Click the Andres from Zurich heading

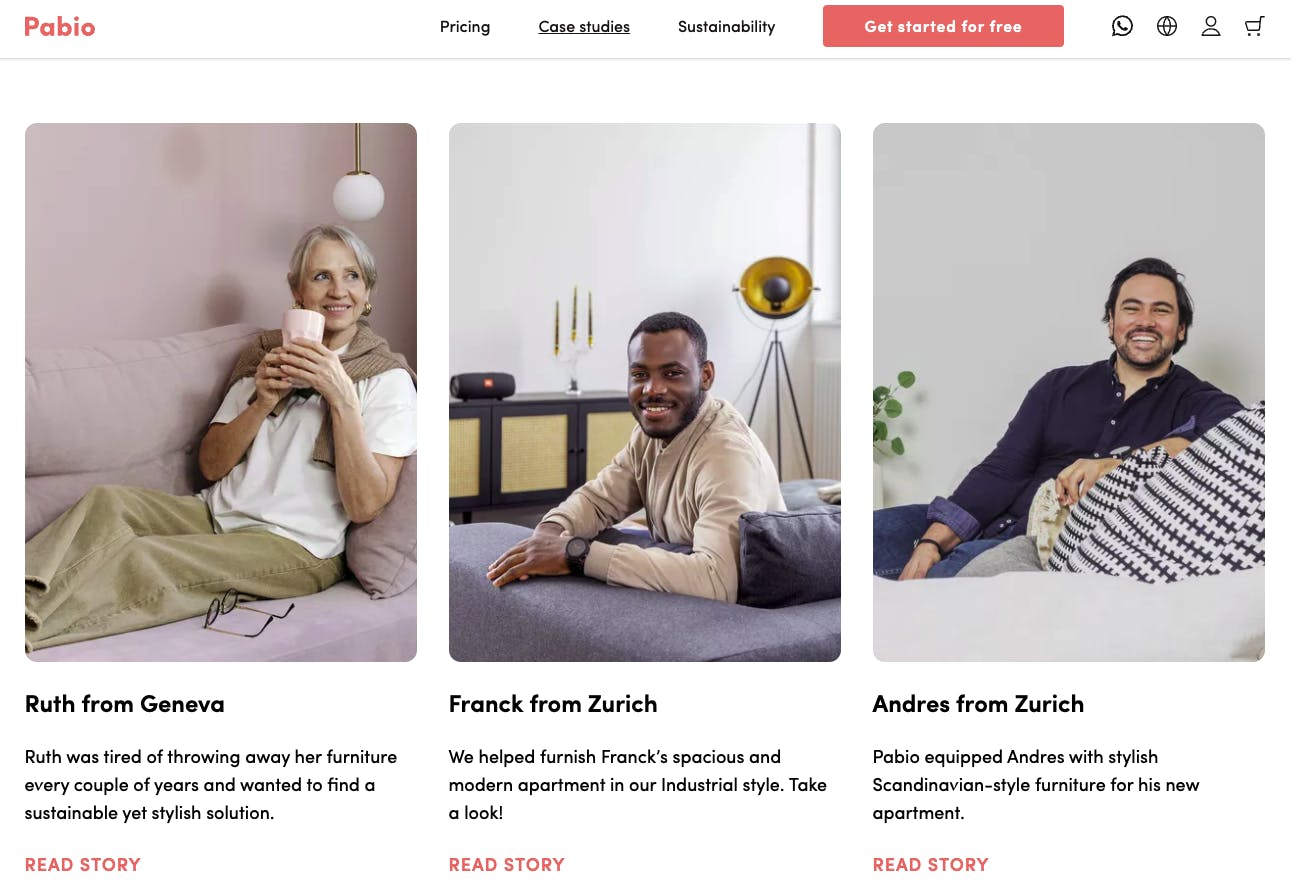[x=978, y=704]
